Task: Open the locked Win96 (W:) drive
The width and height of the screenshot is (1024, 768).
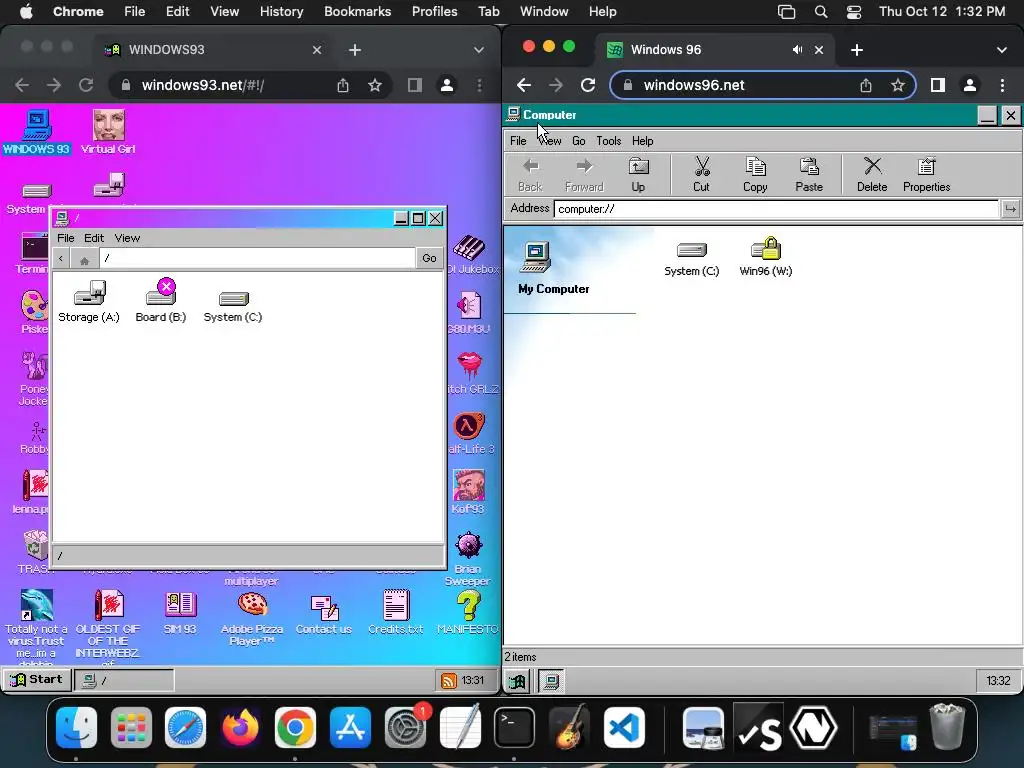Action: [765, 257]
